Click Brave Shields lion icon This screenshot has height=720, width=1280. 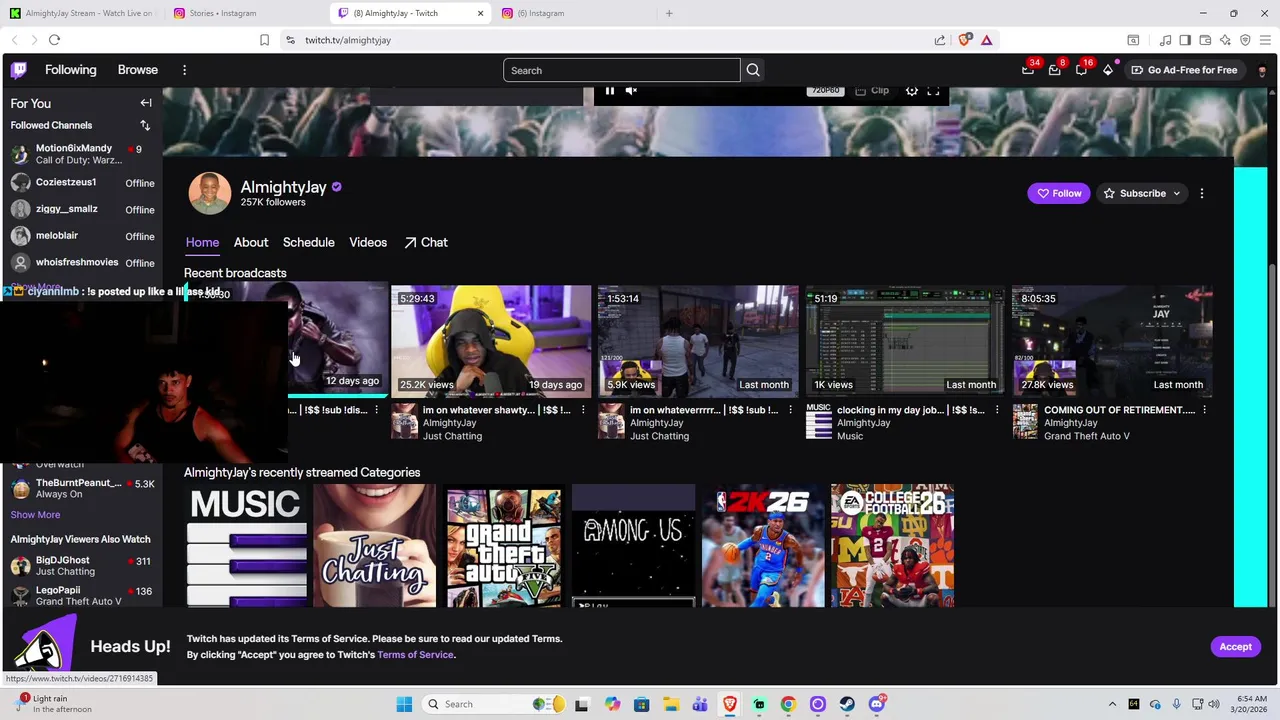click(965, 40)
